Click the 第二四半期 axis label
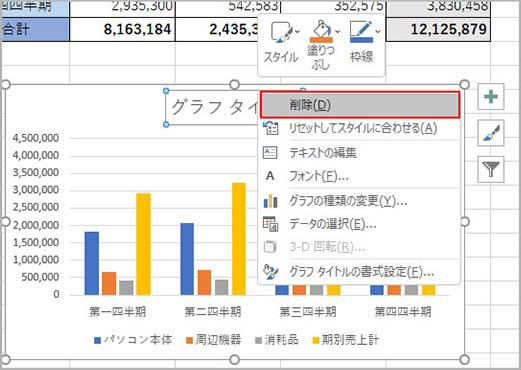The height and width of the screenshot is (370, 521). click(213, 312)
